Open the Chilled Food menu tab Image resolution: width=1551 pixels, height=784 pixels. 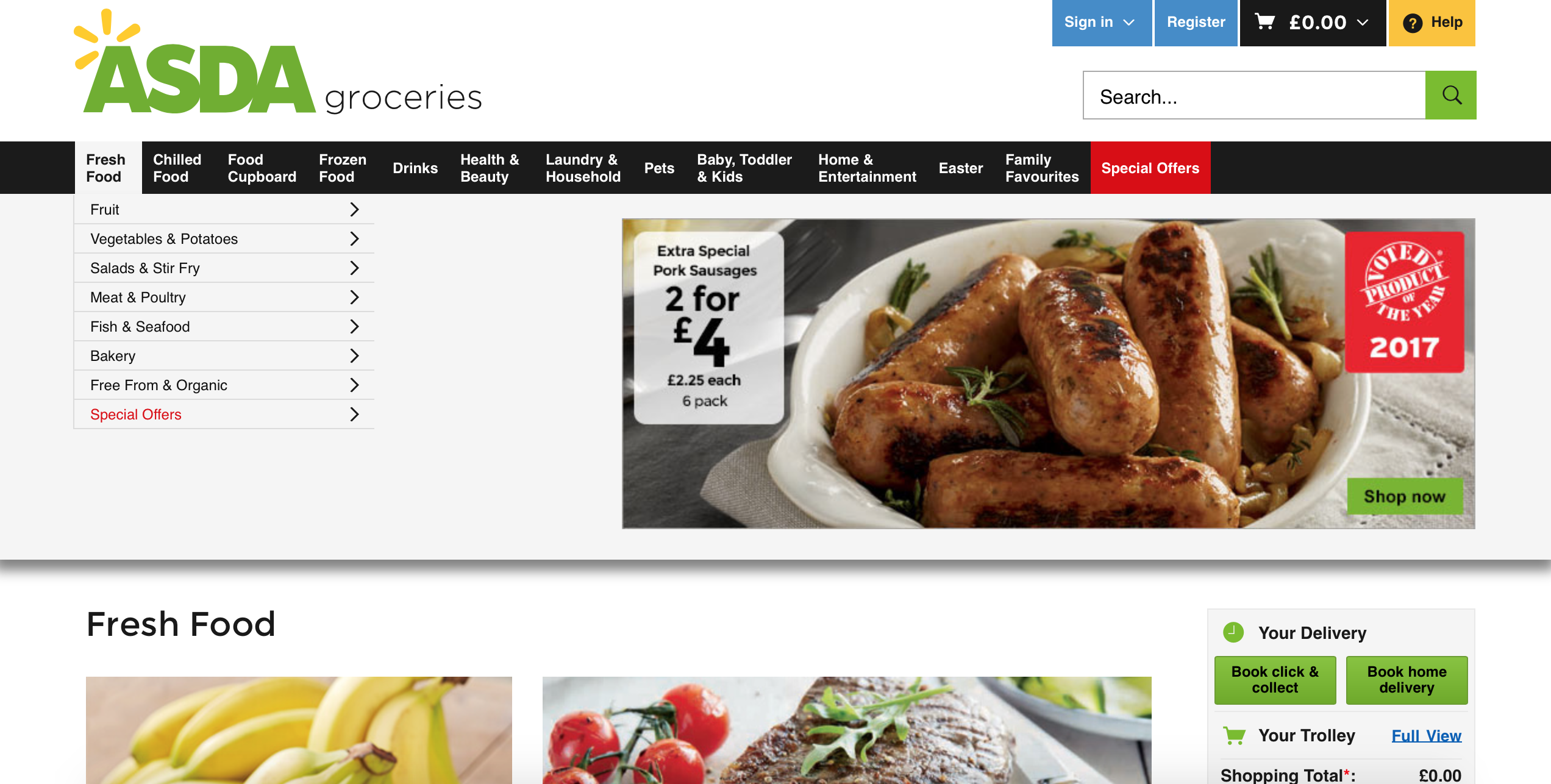[x=177, y=168]
